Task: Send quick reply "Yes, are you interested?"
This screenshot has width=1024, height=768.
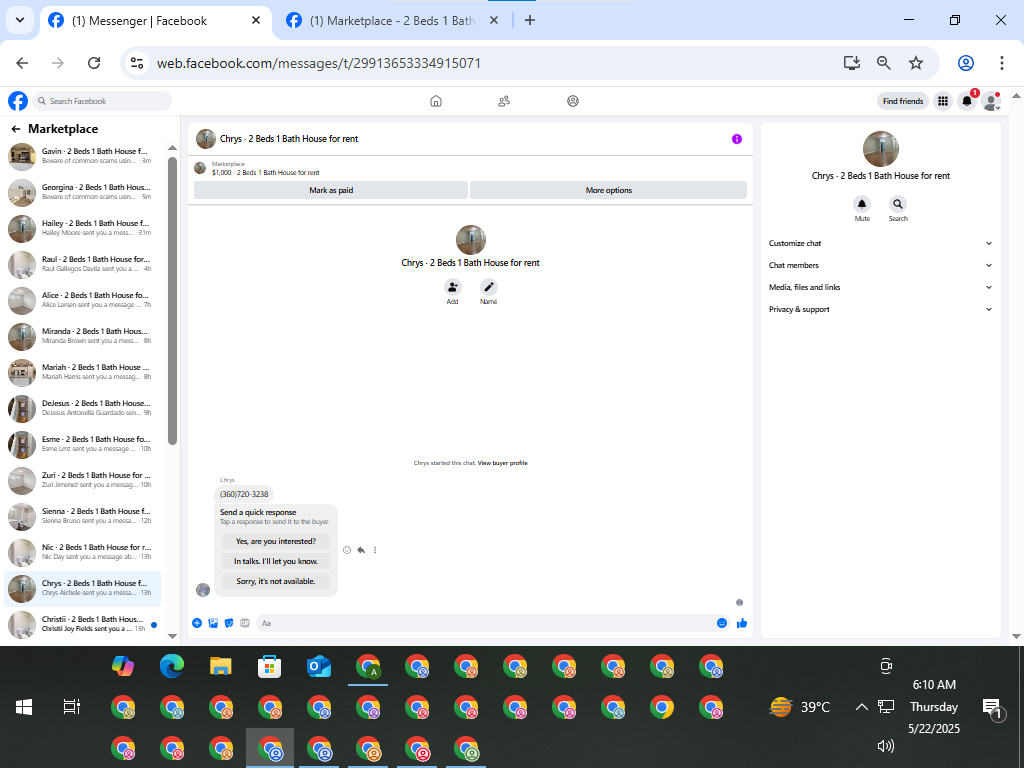Action: pos(276,541)
